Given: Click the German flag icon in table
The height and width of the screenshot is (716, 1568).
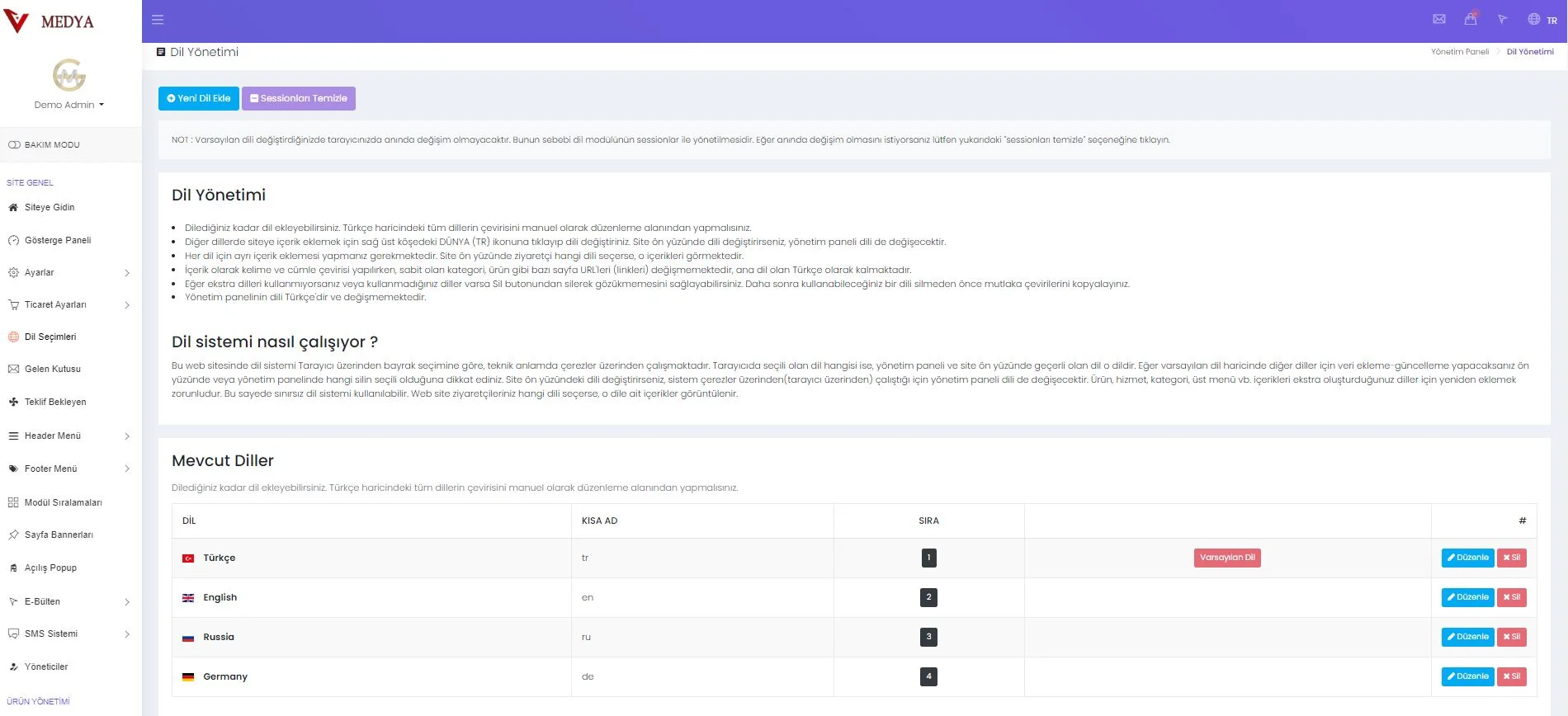Looking at the screenshot, I should pos(188,677).
